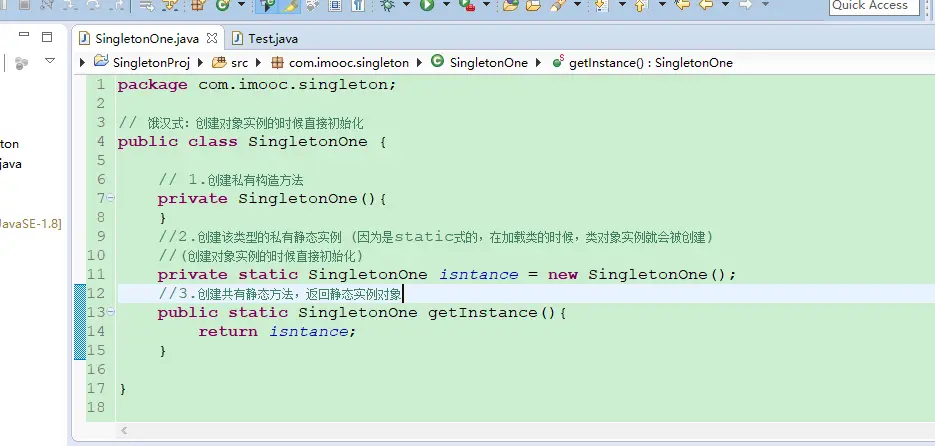Click the Forward navigation arrow icon
Screen dimensions: 935x446
(745, 5)
